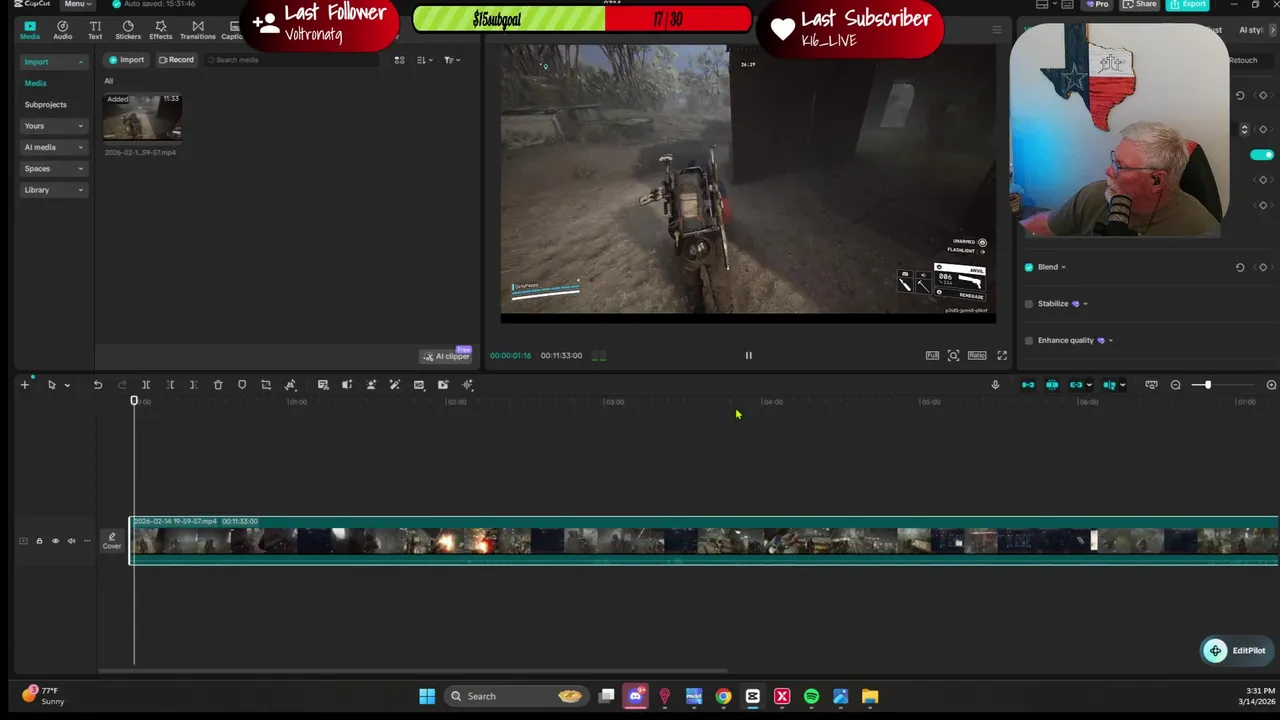Enable the Stabilize checkbox

(x=1029, y=304)
